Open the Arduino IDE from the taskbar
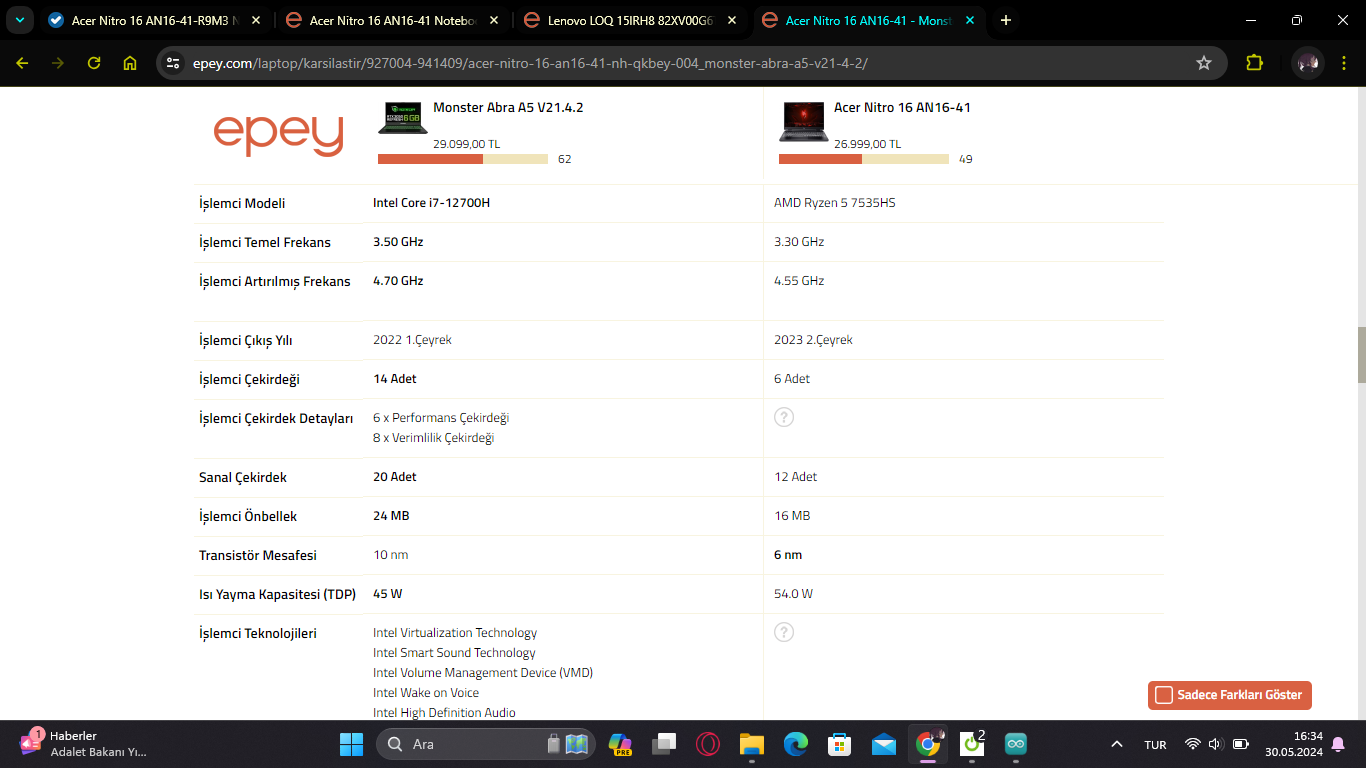 point(1016,744)
